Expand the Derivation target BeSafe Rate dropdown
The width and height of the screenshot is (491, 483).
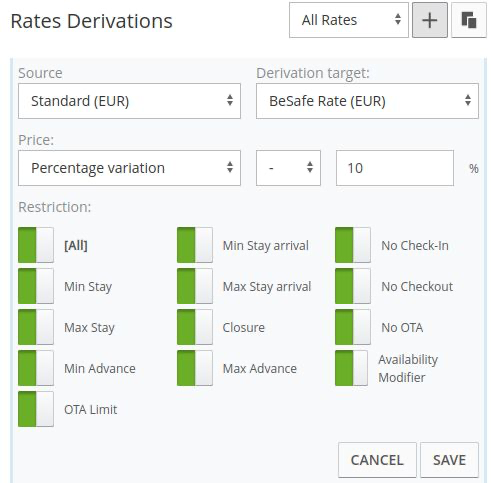pyautogui.click(x=367, y=101)
